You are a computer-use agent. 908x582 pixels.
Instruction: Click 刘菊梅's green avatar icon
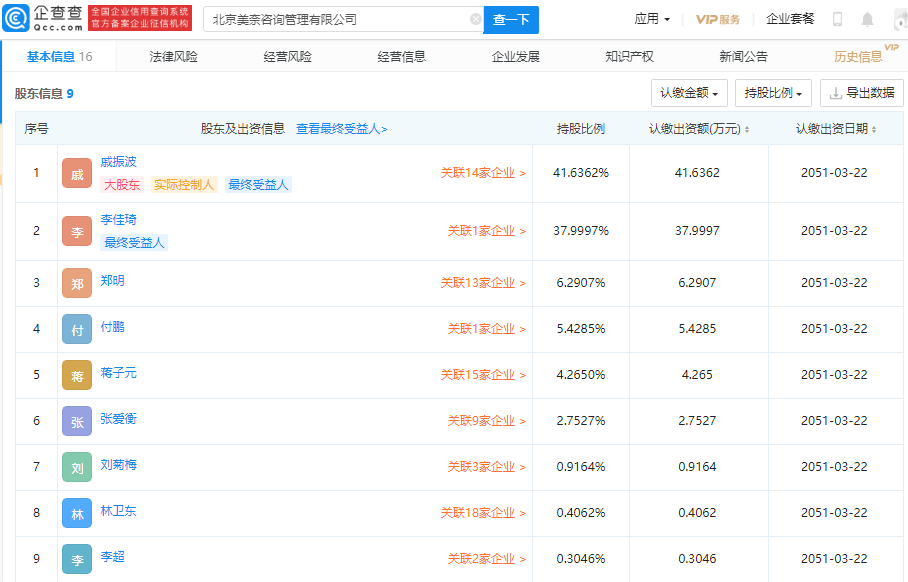click(x=77, y=467)
